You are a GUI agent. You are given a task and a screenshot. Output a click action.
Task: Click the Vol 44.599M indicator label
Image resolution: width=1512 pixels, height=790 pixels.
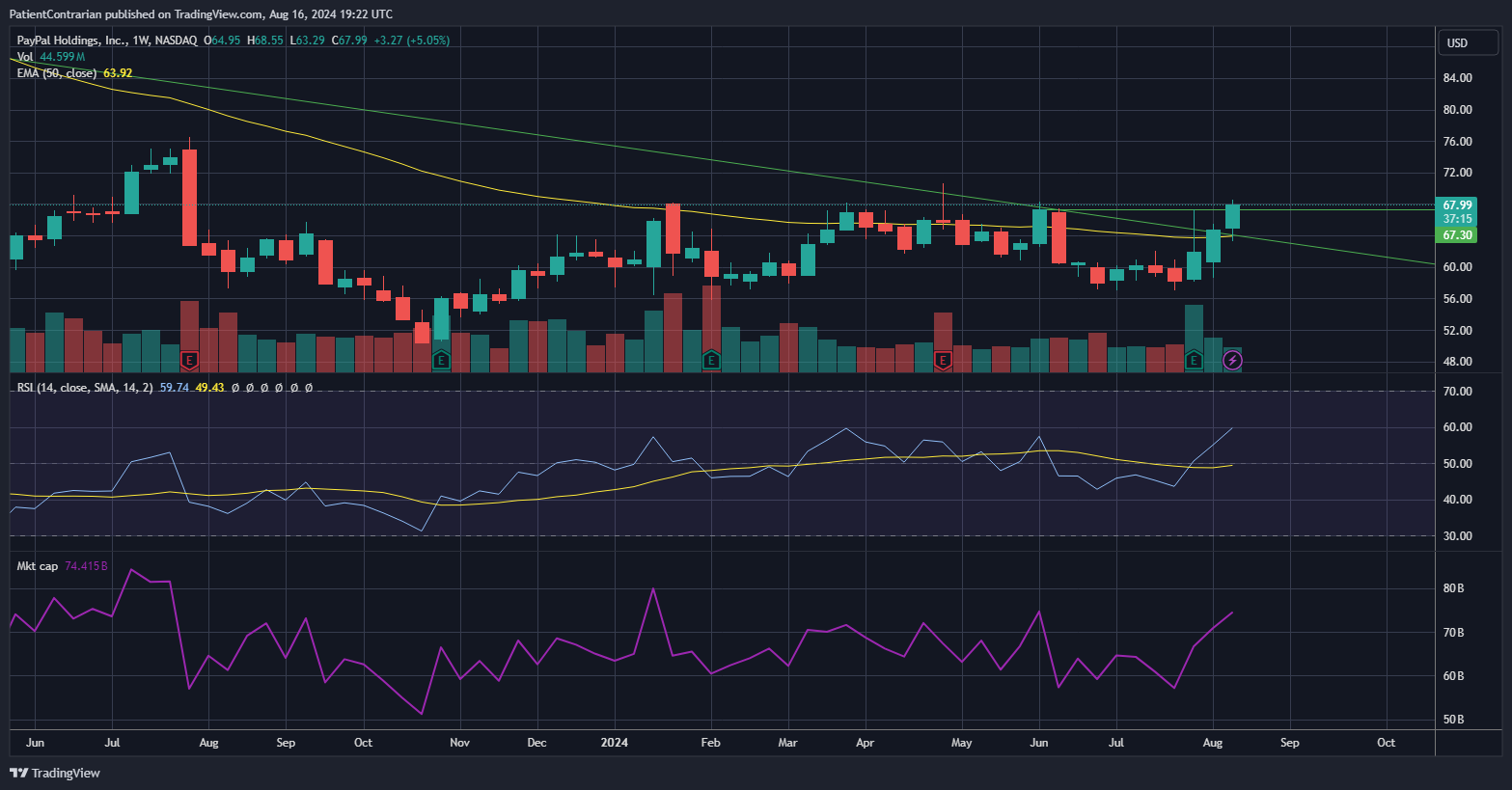tap(51, 57)
